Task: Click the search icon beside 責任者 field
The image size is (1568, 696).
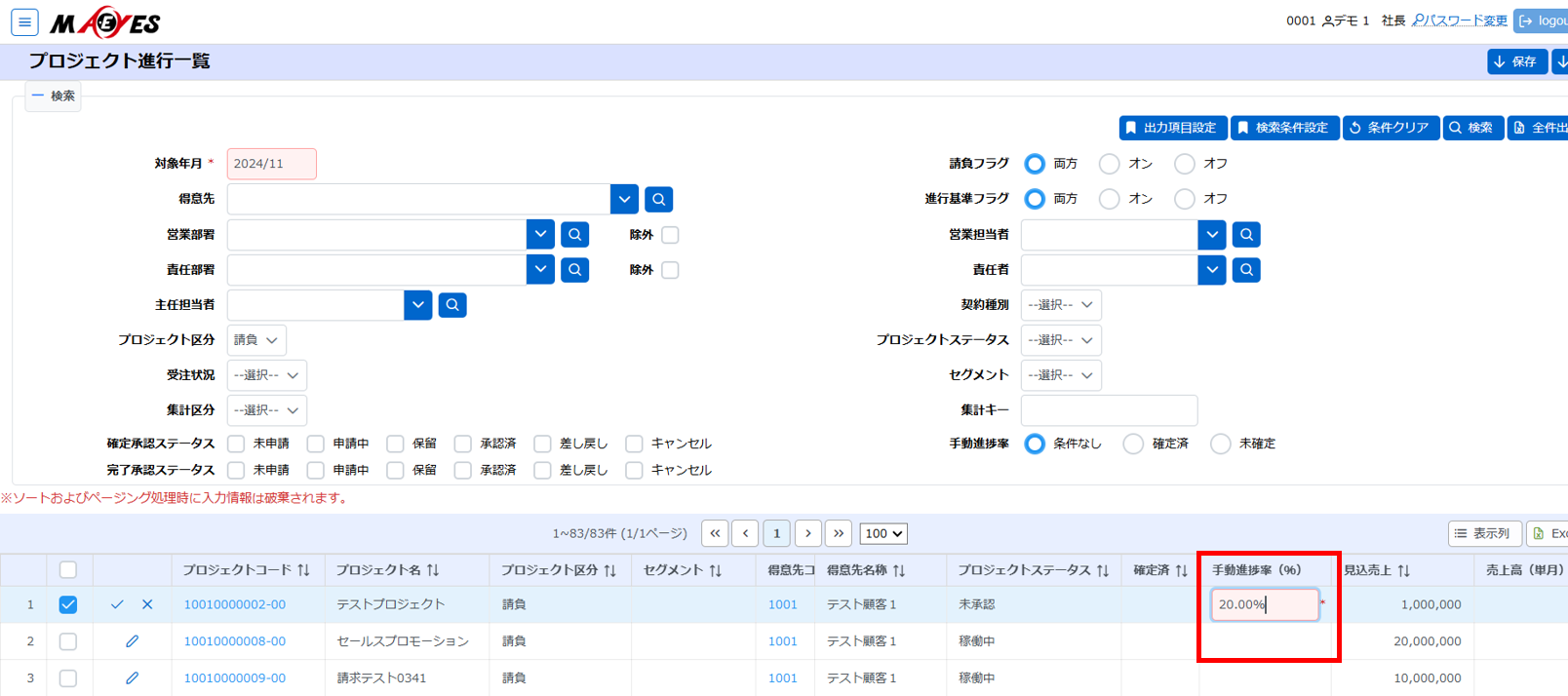Action: pos(1246,270)
